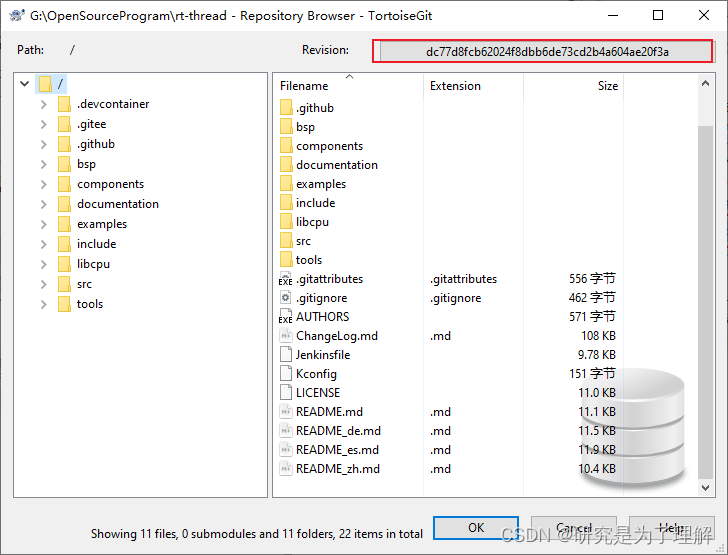The height and width of the screenshot is (555, 728).
Task: Expand the include tree node
Action: tap(44, 244)
